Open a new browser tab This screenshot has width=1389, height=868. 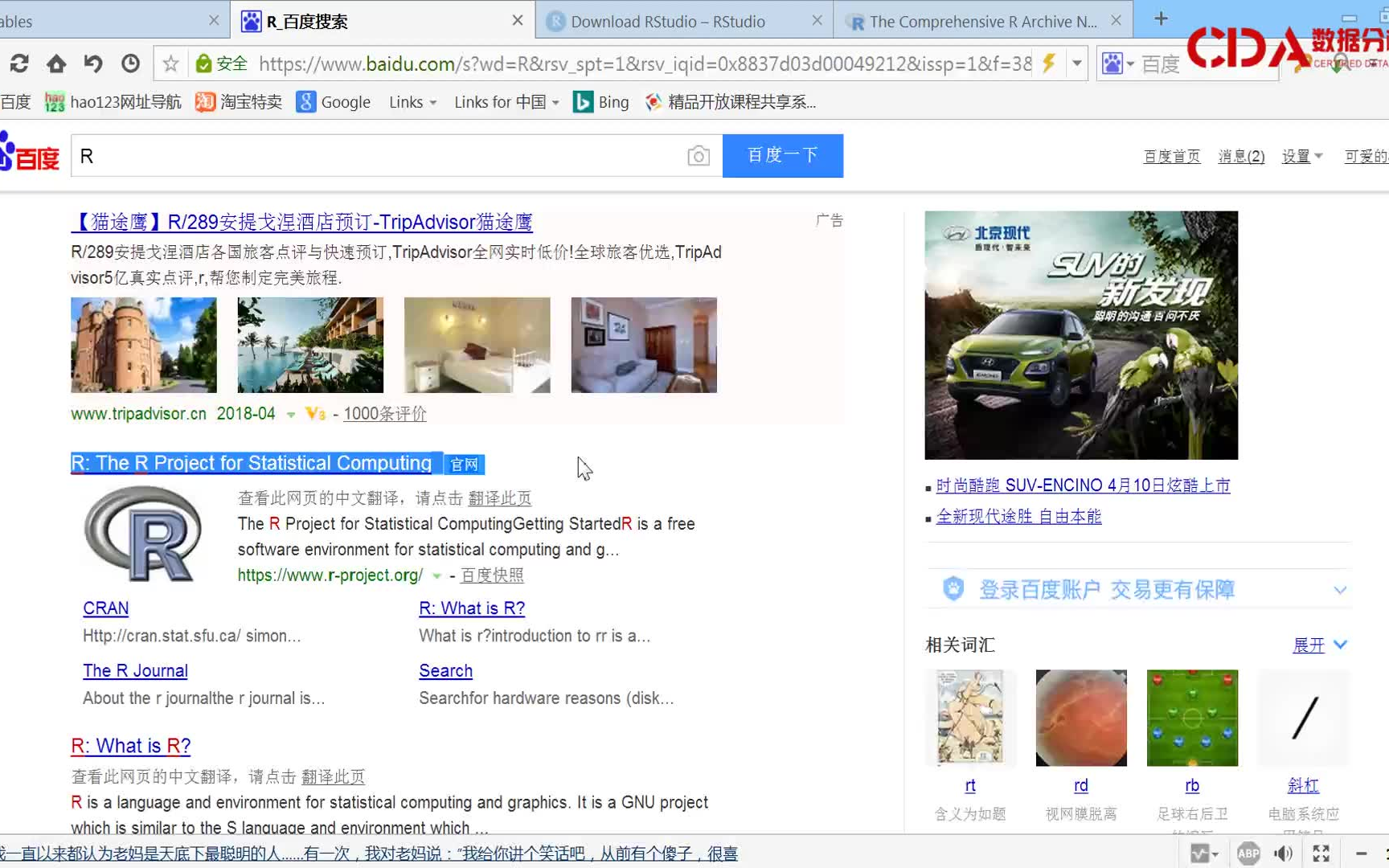coord(1161,18)
